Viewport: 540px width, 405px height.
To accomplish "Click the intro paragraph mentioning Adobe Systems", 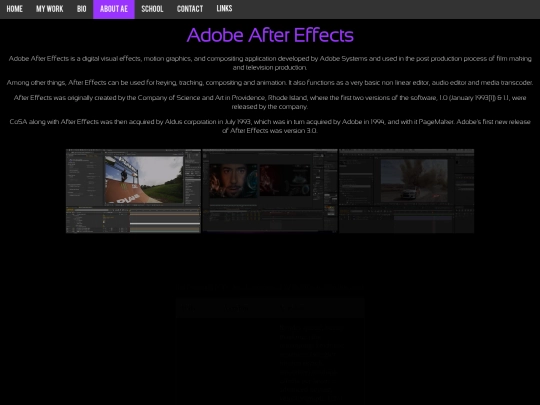I will [270, 63].
